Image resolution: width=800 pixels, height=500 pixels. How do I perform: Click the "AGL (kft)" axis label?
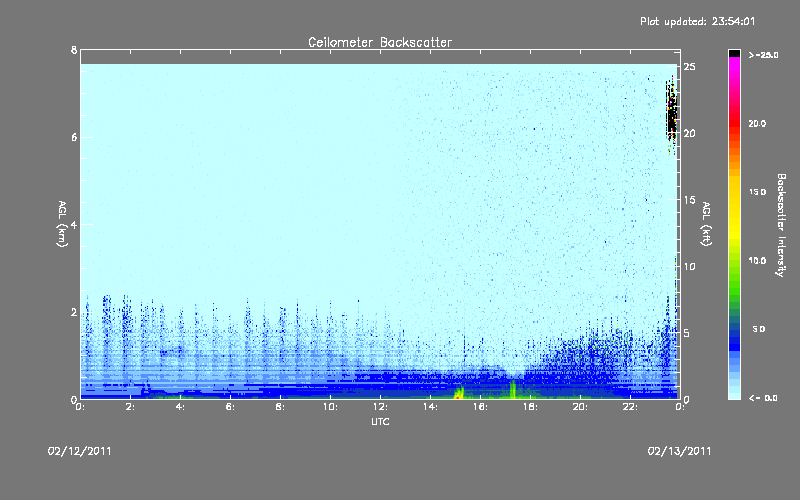[706, 224]
